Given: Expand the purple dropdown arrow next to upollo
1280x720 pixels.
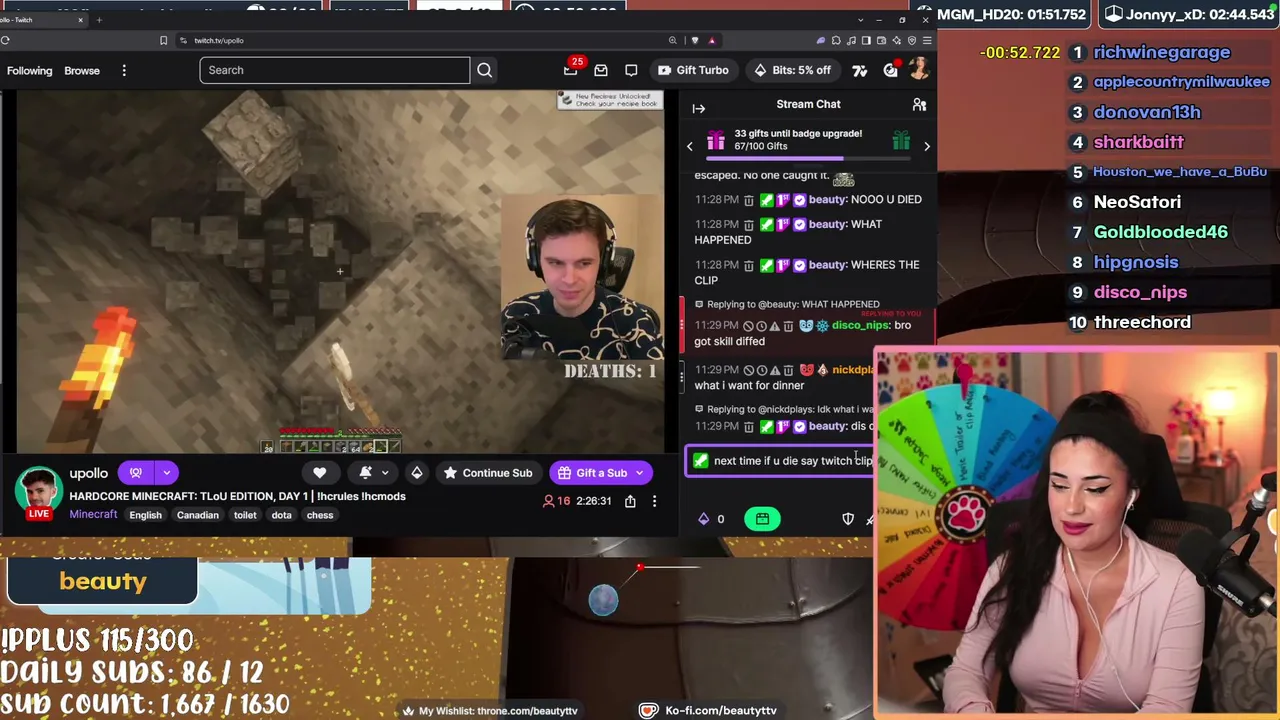Looking at the screenshot, I should 167,473.
